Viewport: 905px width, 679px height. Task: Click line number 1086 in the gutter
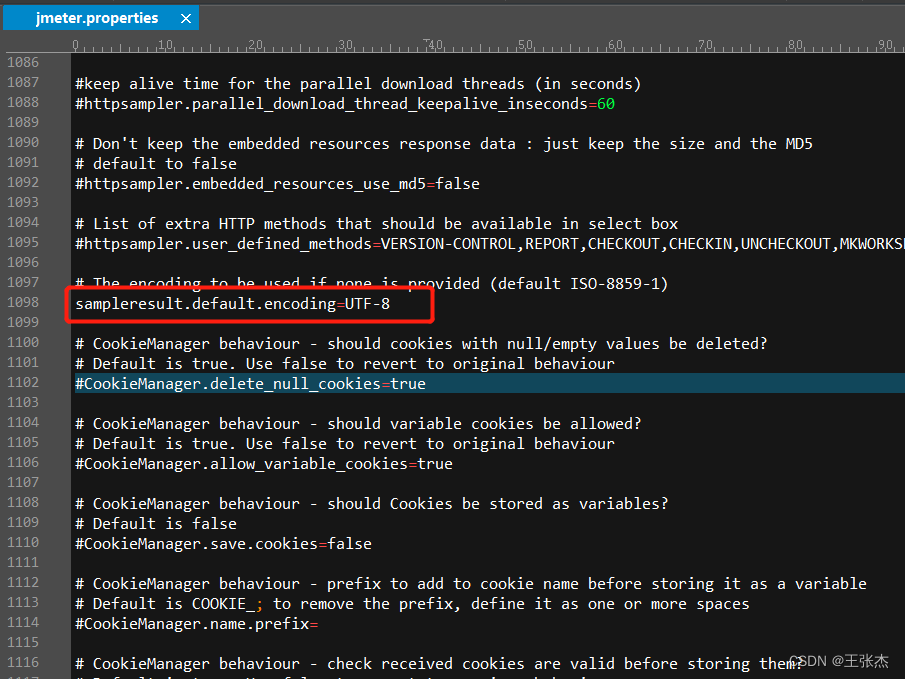[x=23, y=63]
